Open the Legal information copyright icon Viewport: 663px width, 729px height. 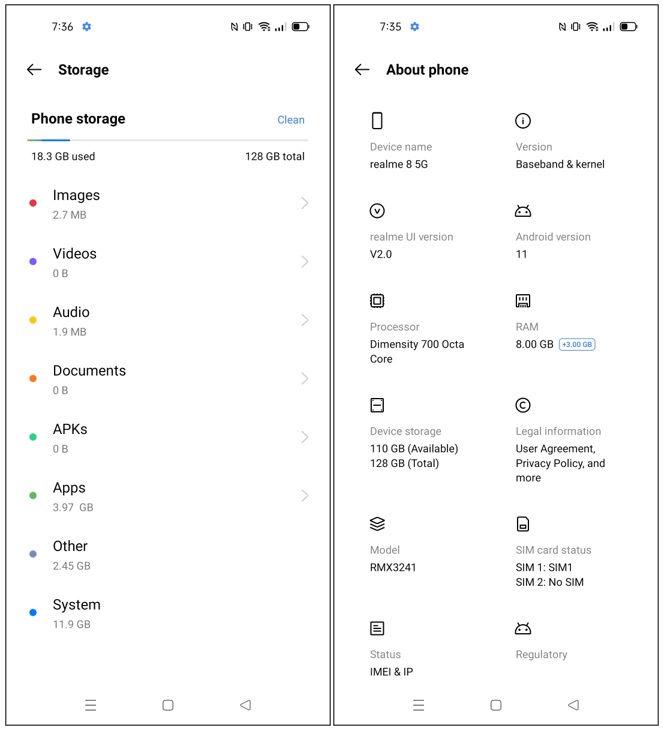pyautogui.click(x=523, y=405)
